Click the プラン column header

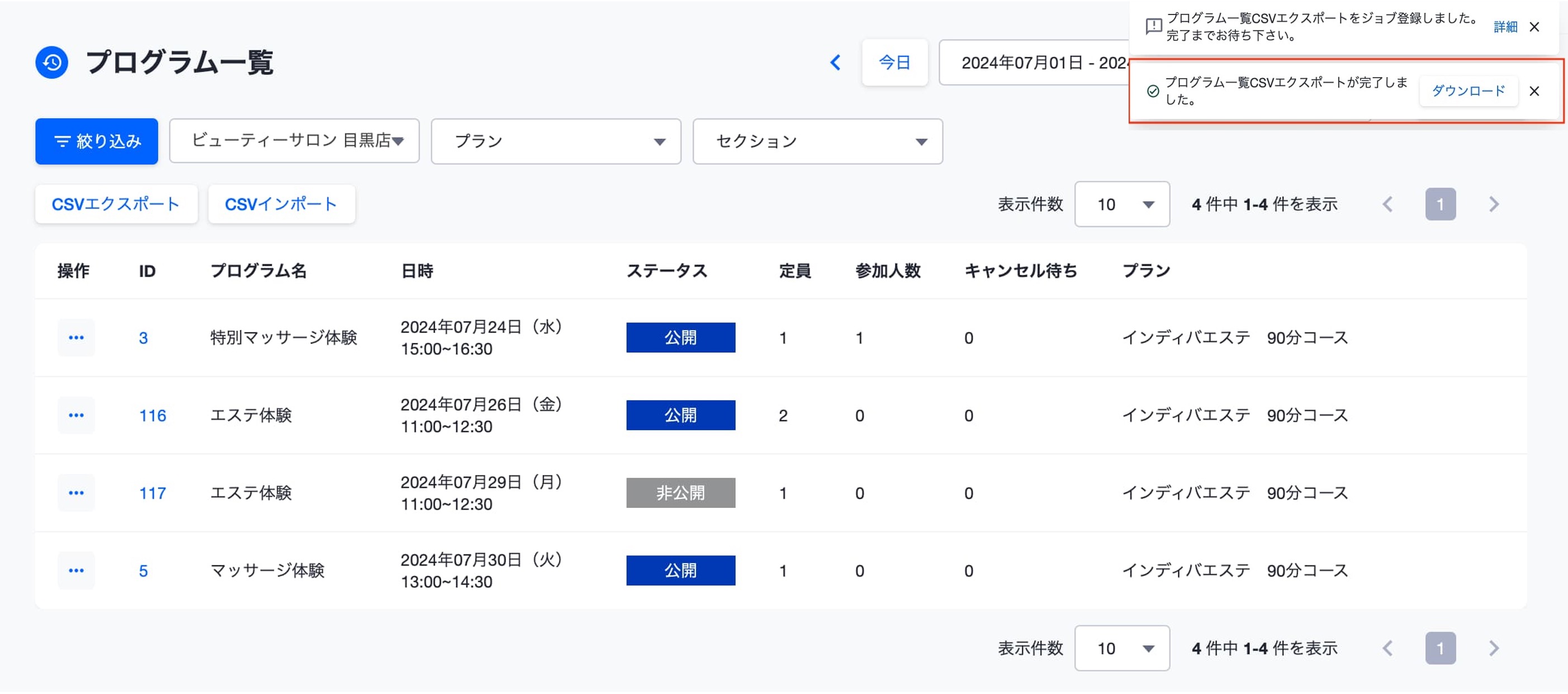click(1146, 271)
